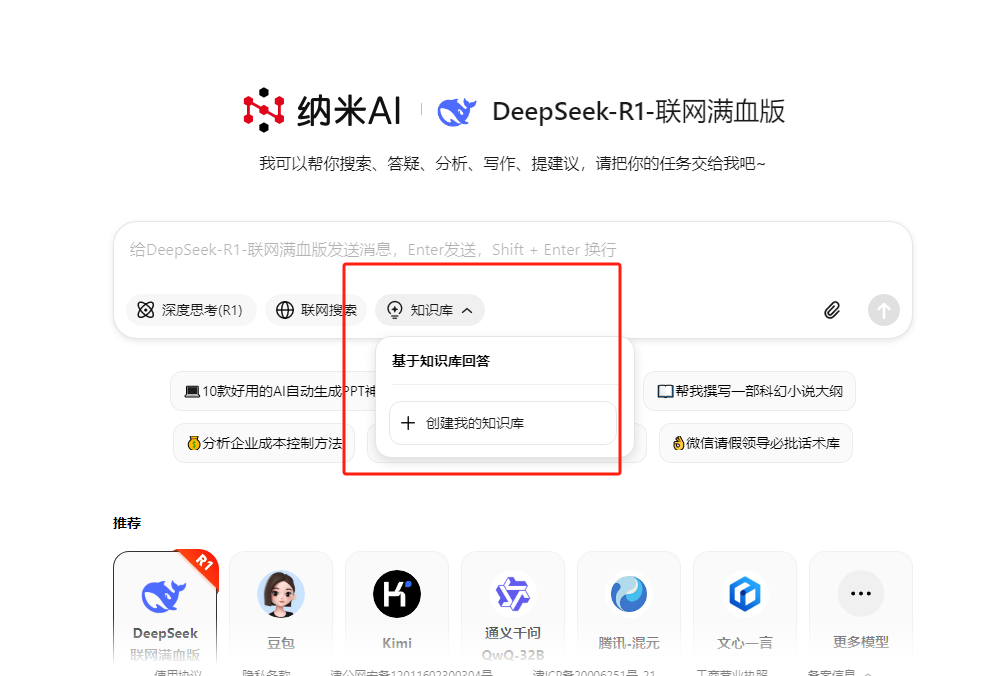Click 创建我的知识库 button

pos(502,423)
